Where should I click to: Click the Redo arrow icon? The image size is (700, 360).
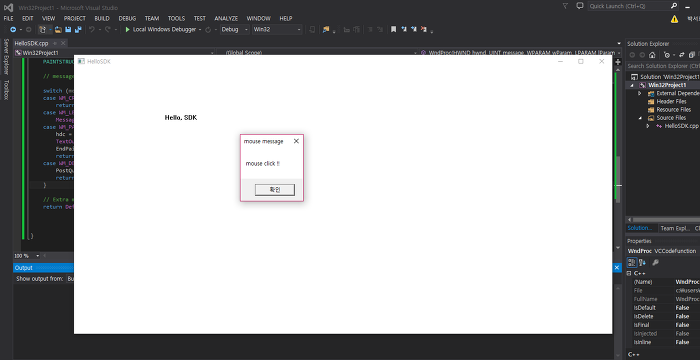(107, 29)
